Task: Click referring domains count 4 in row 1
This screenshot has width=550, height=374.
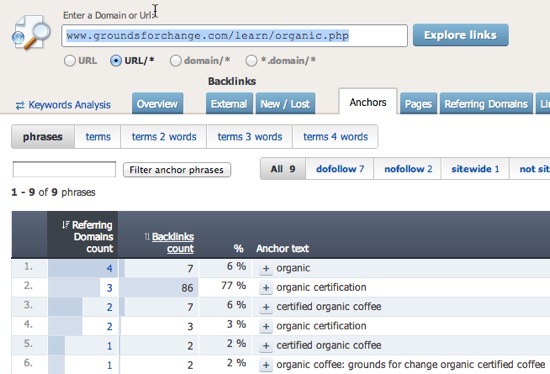Action: click(x=109, y=268)
